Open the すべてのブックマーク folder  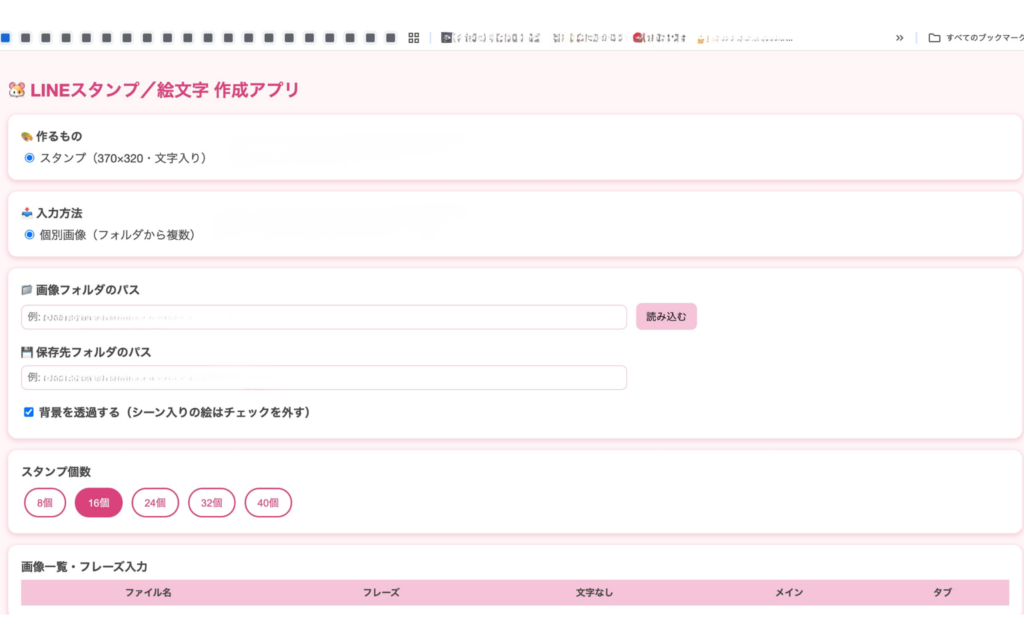[x=976, y=38]
